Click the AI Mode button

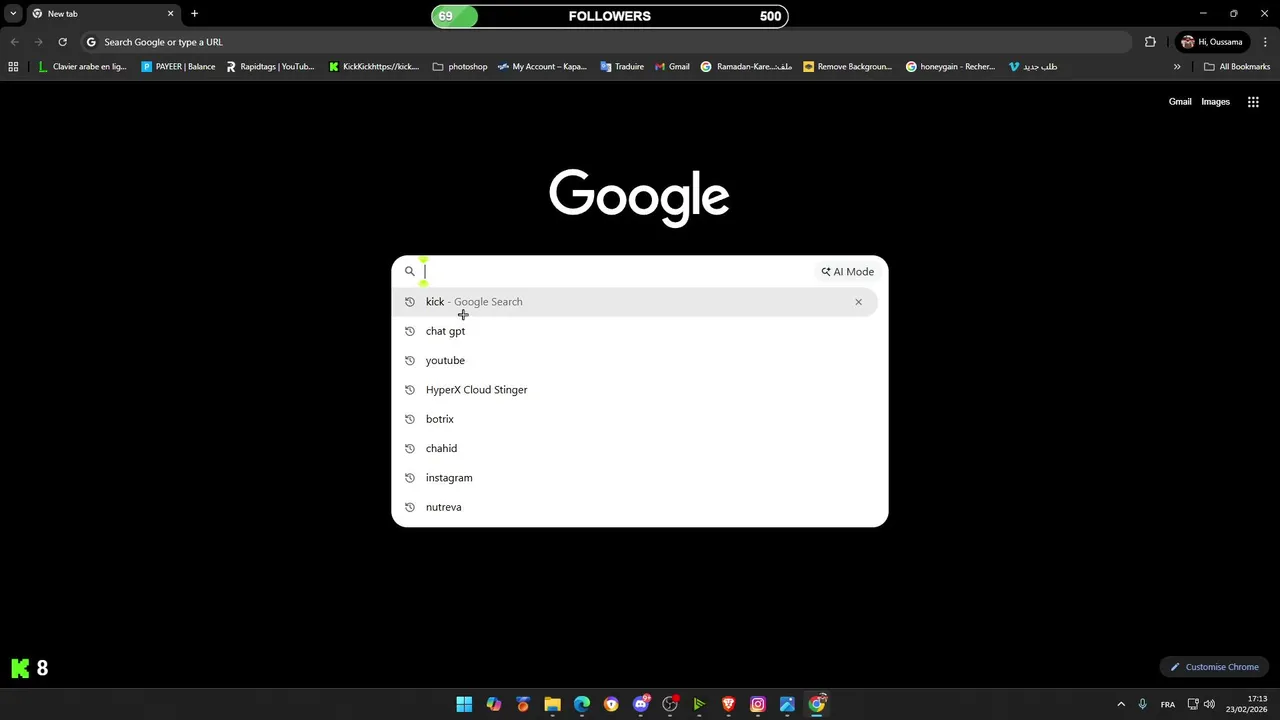(x=848, y=271)
